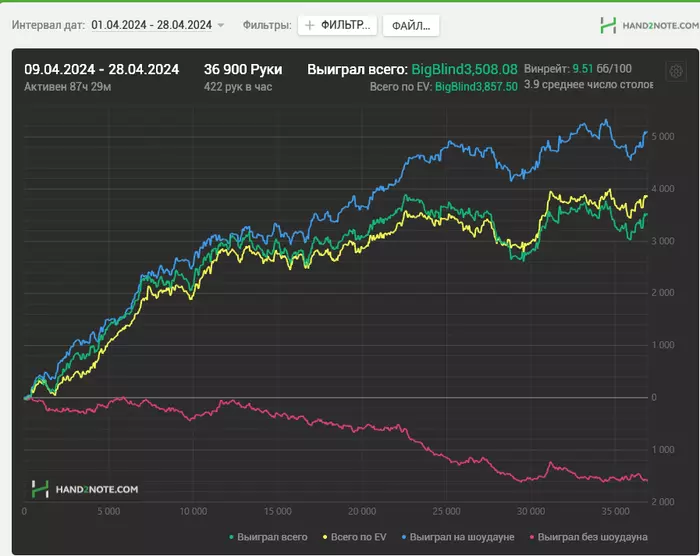Click the 'Фильтры:' label

[267, 25]
